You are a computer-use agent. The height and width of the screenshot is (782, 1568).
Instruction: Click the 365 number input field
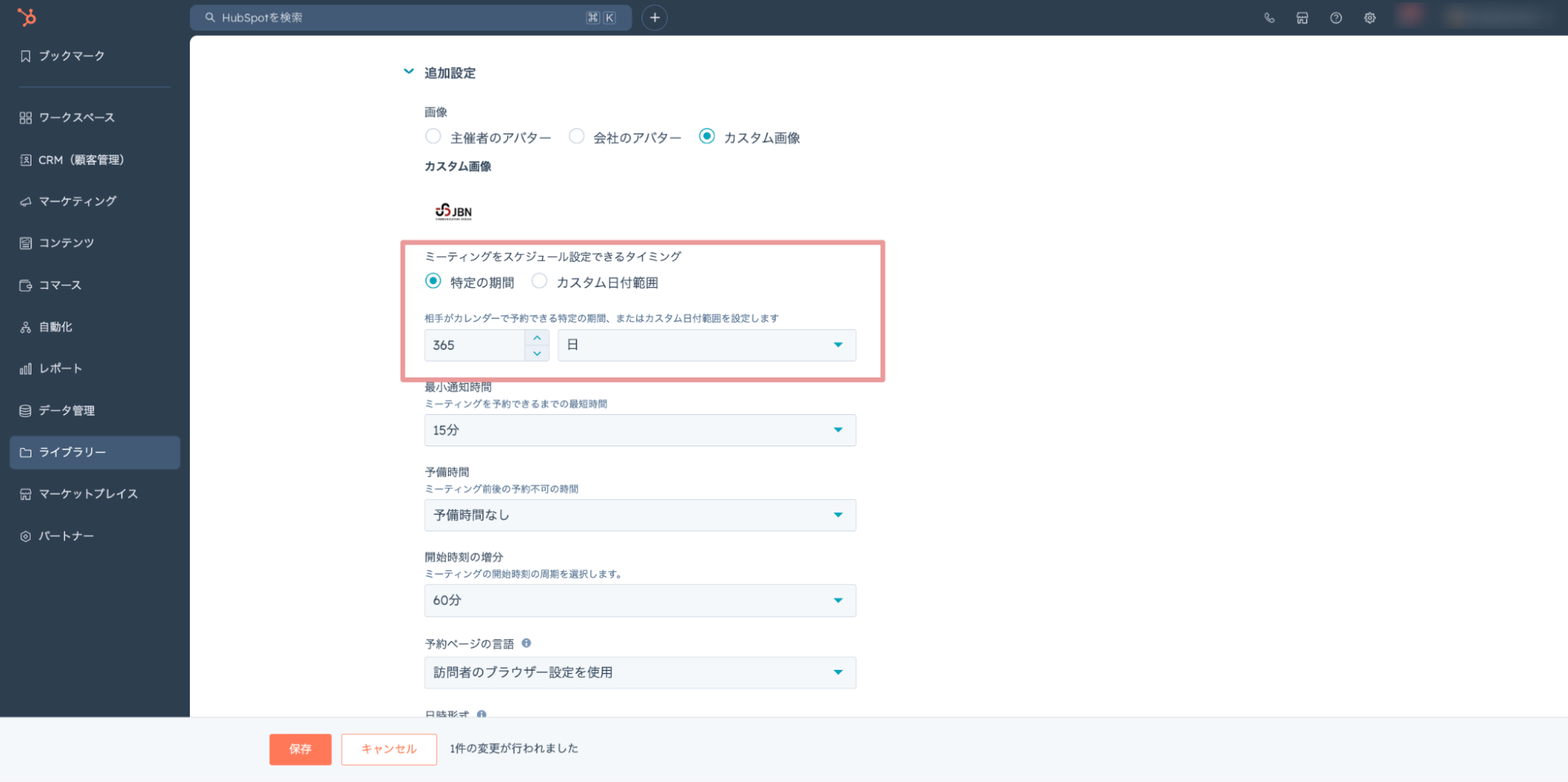click(x=475, y=345)
